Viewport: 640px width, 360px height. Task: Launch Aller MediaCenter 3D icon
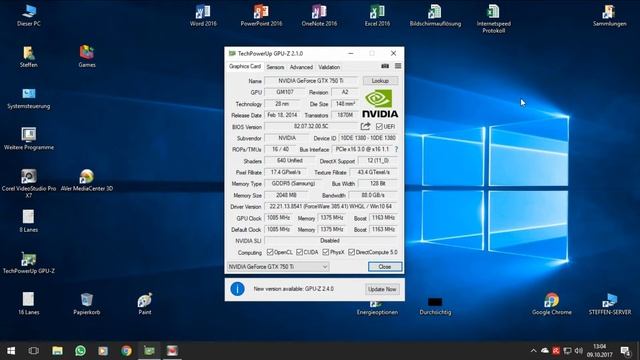pos(87,180)
